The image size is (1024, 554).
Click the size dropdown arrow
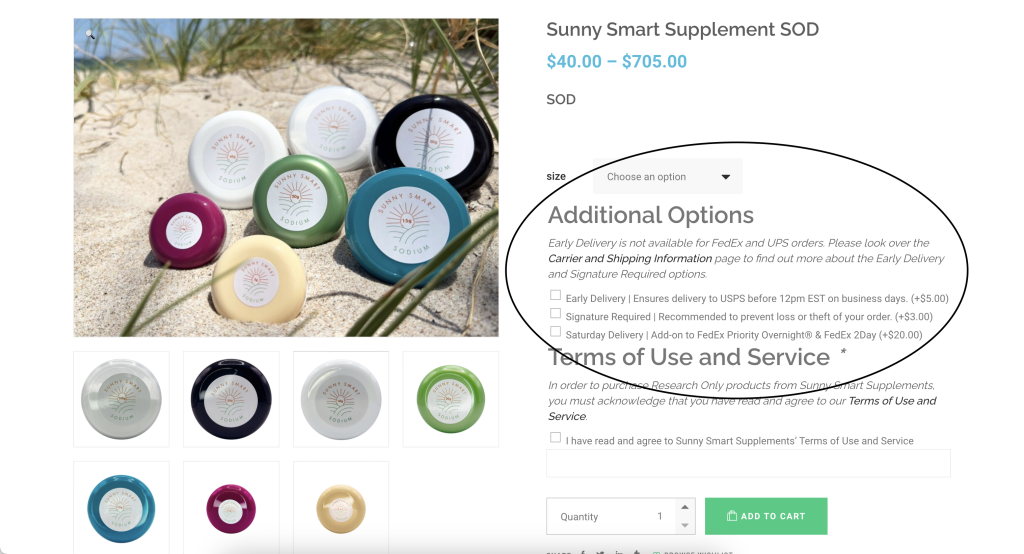726,177
